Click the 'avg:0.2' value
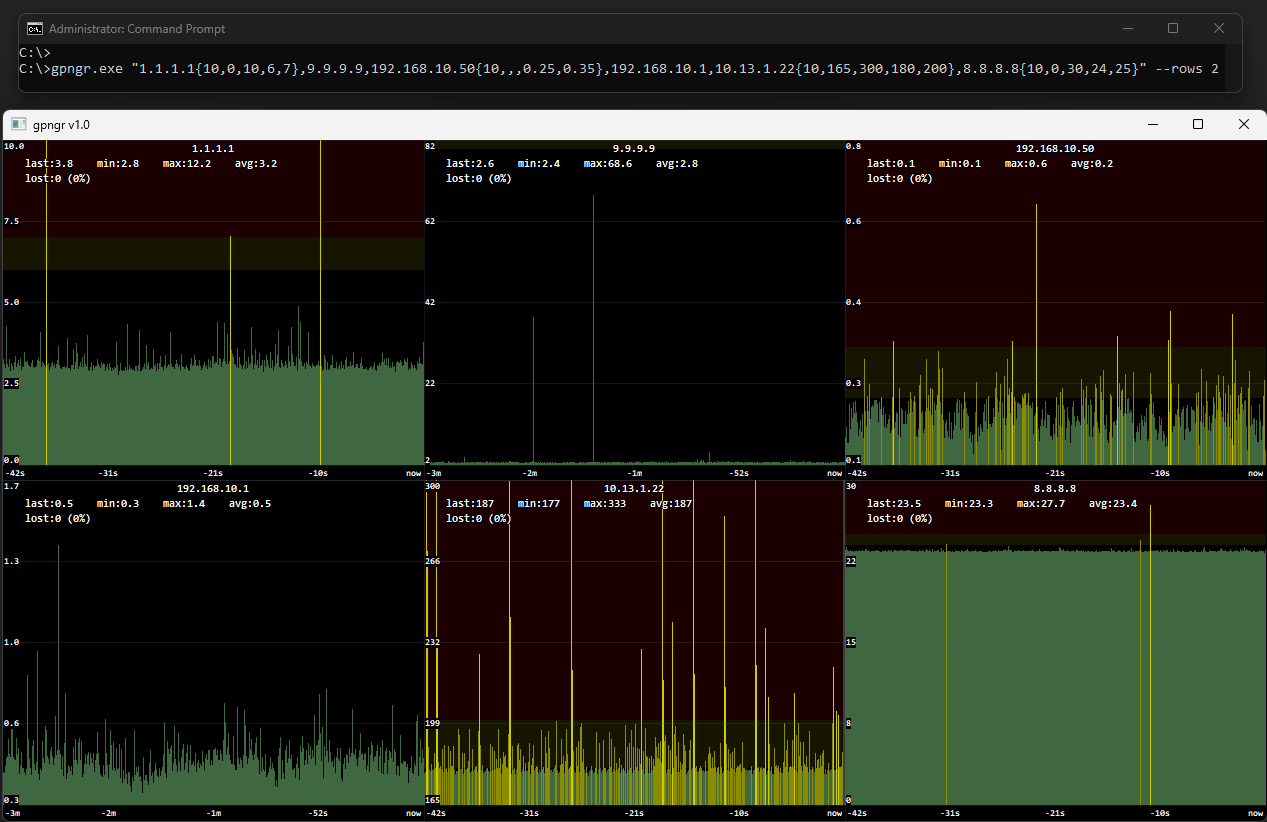 click(1092, 163)
